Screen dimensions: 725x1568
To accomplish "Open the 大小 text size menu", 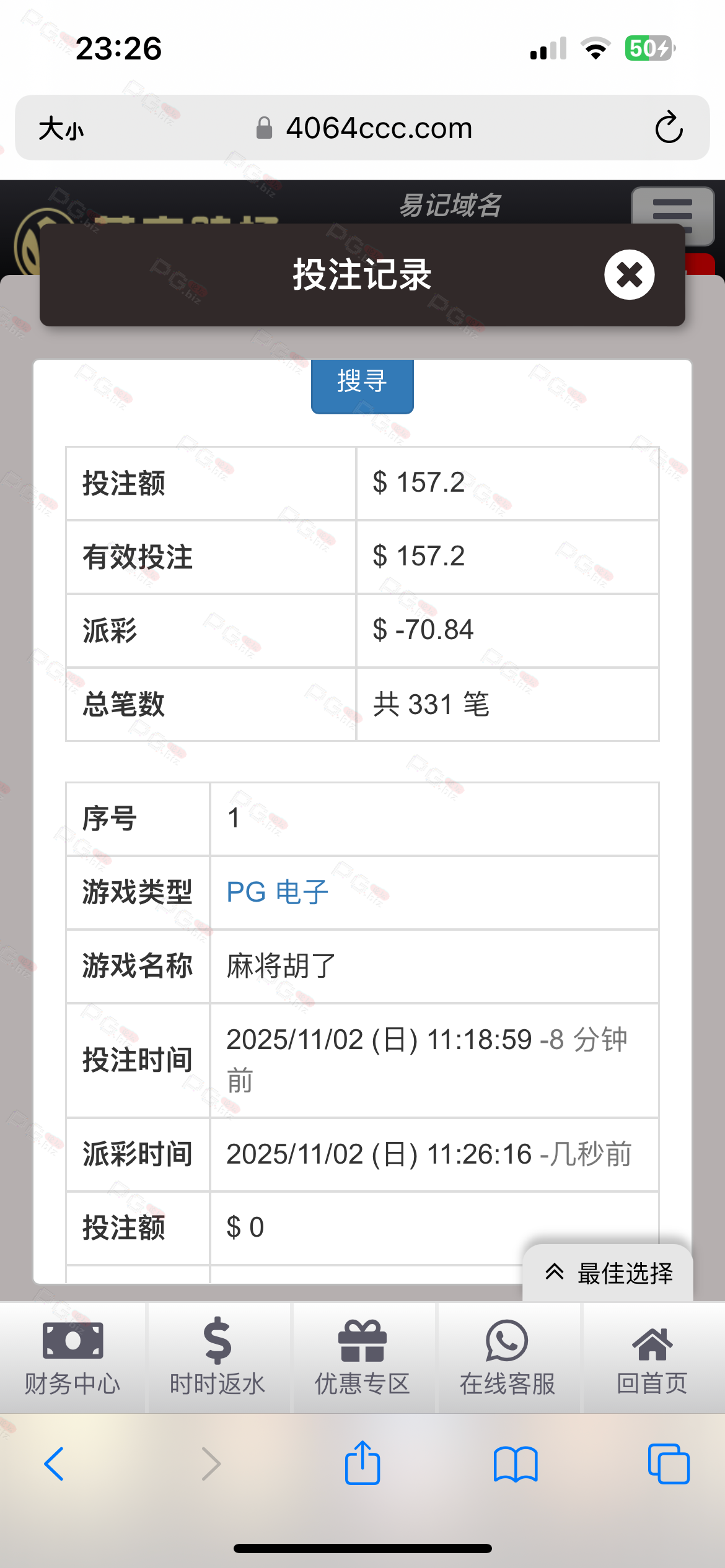I will (61, 129).
